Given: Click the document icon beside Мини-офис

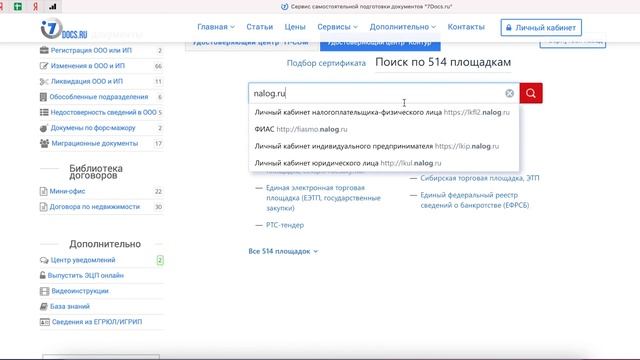Looking at the screenshot, I should pyautogui.click(x=43, y=191).
